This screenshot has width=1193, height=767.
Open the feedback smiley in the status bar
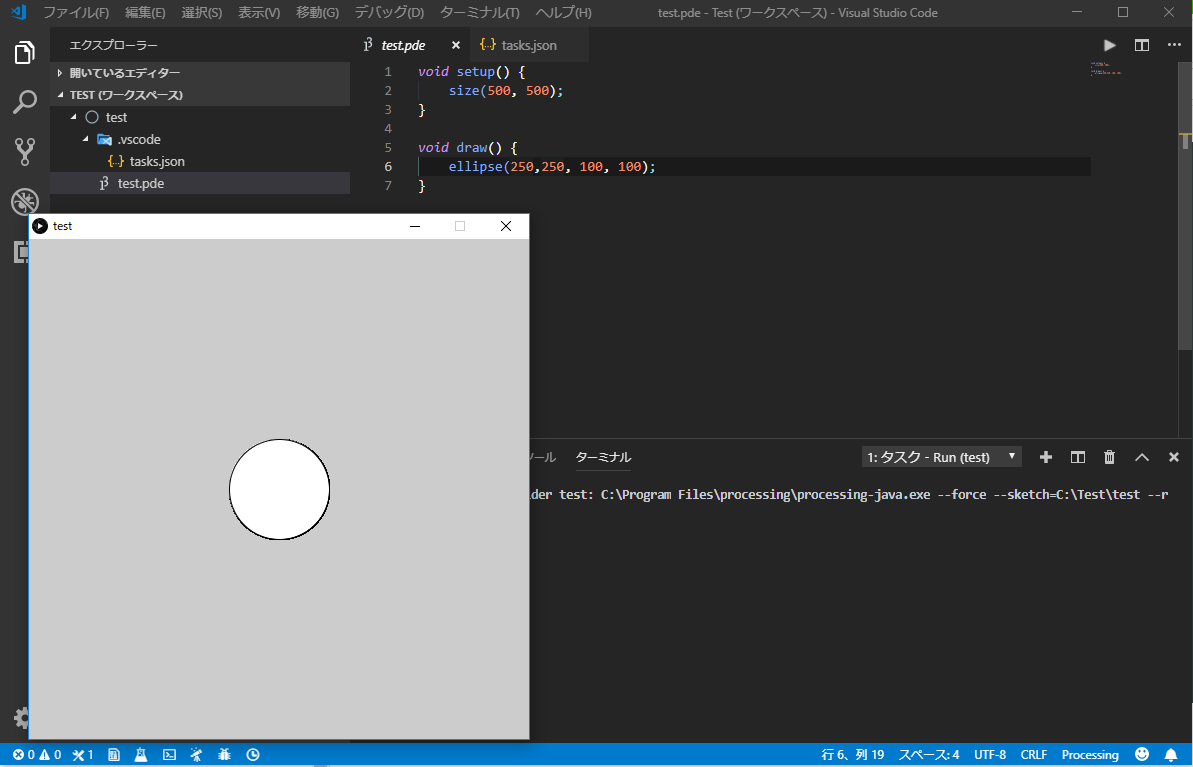point(1141,754)
